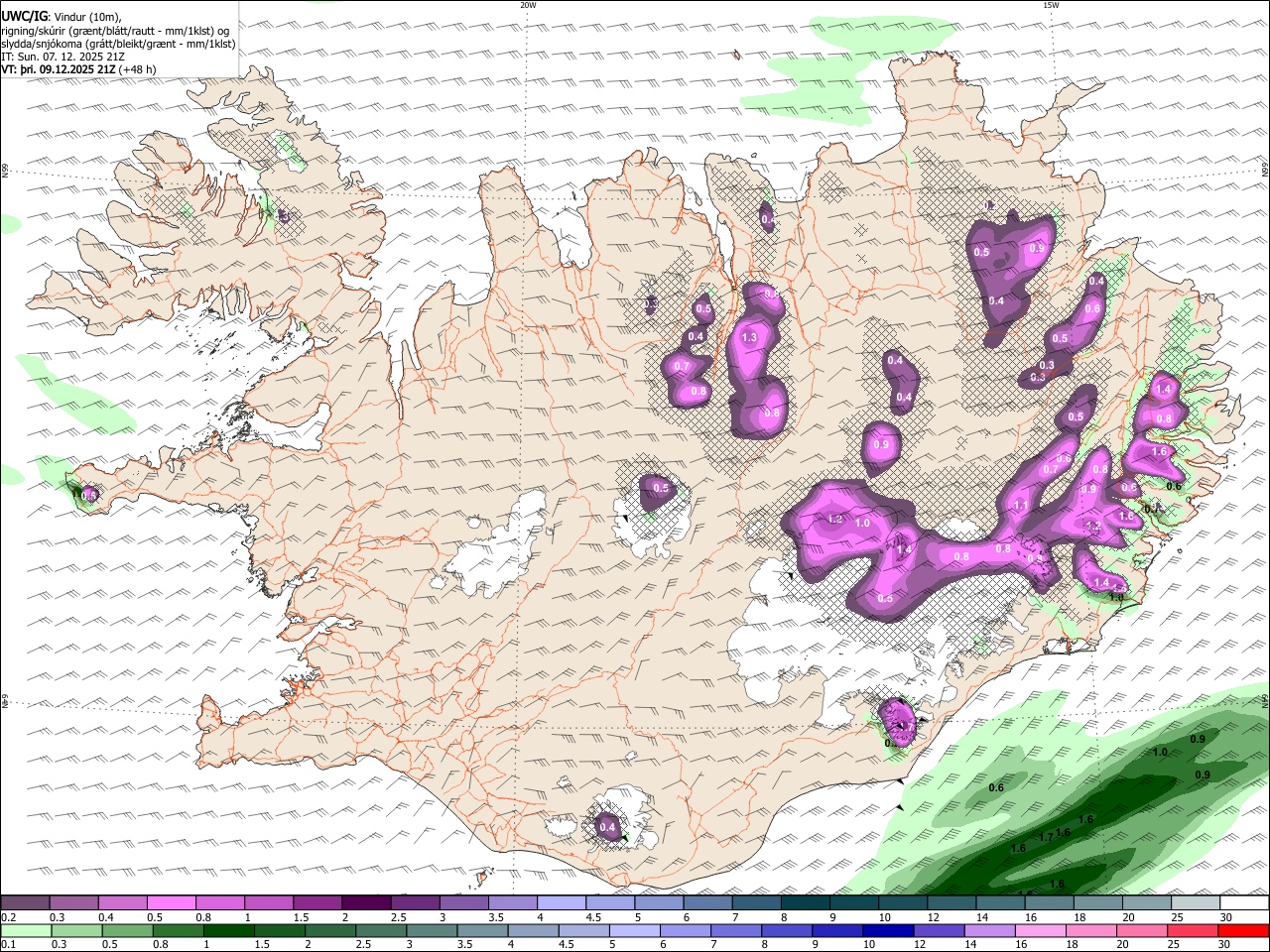Click upper scale pink swatch between 0.5 and 0.8
Screen dimensions: 1270x952
coord(172,902)
